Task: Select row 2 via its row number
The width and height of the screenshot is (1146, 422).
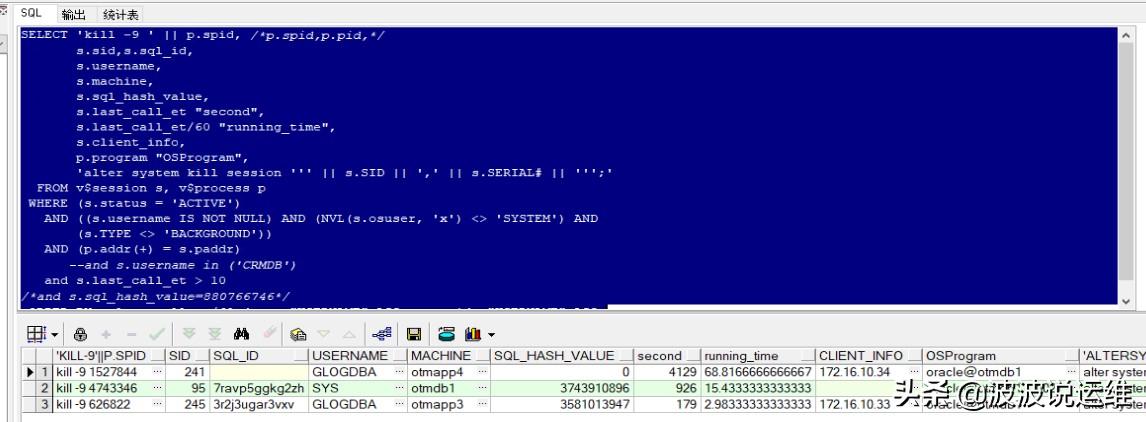Action: tap(44, 387)
